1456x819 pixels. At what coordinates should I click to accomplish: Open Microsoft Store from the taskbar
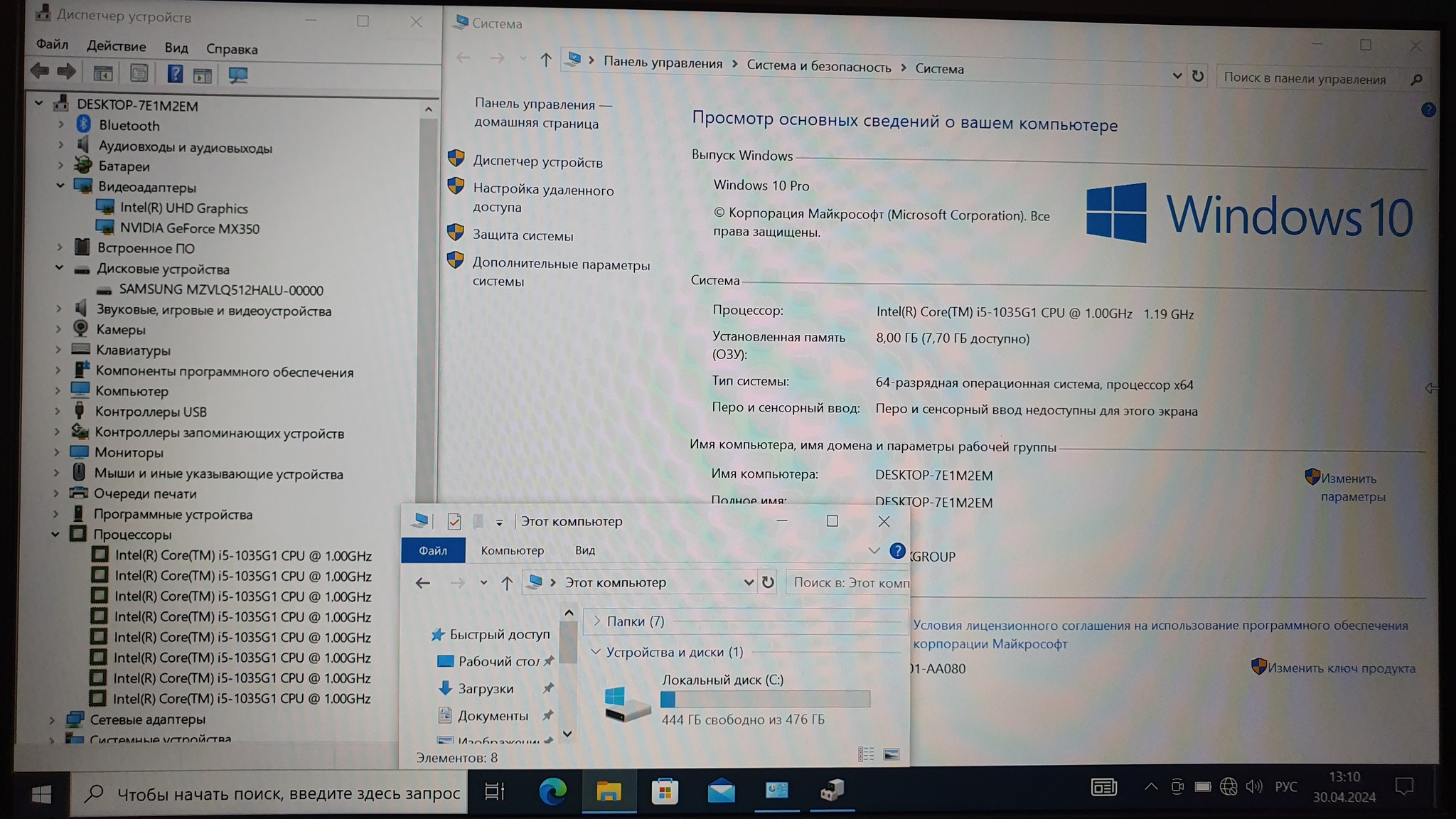click(665, 791)
